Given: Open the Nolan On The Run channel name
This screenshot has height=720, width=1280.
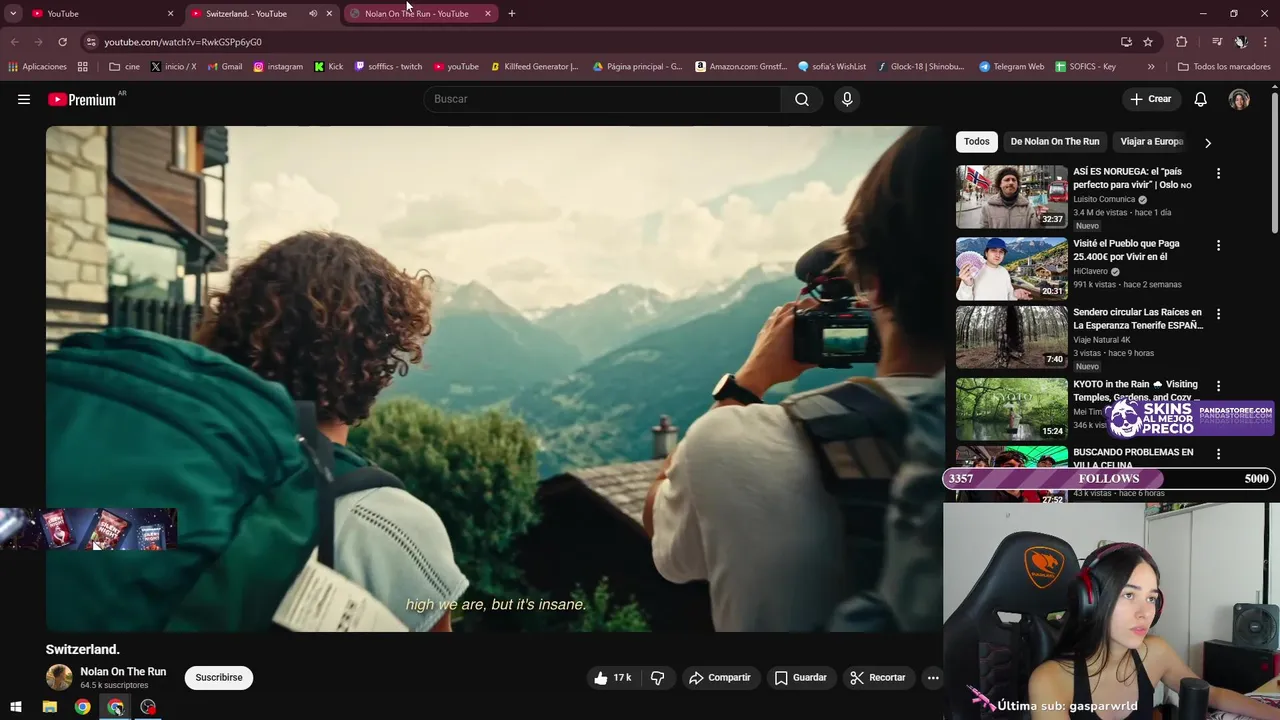Looking at the screenshot, I should pyautogui.click(x=123, y=671).
